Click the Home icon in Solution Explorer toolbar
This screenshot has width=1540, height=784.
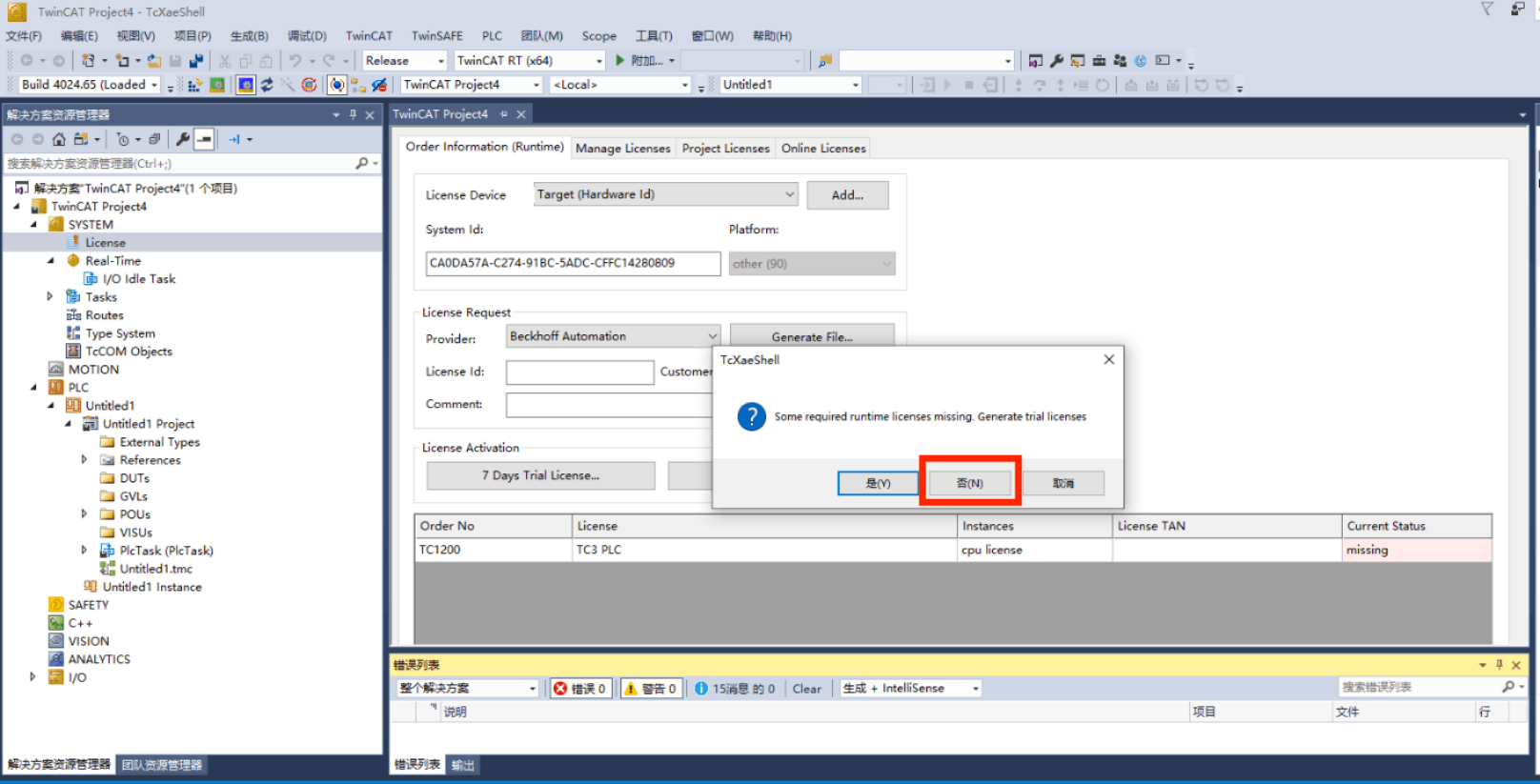[59, 139]
